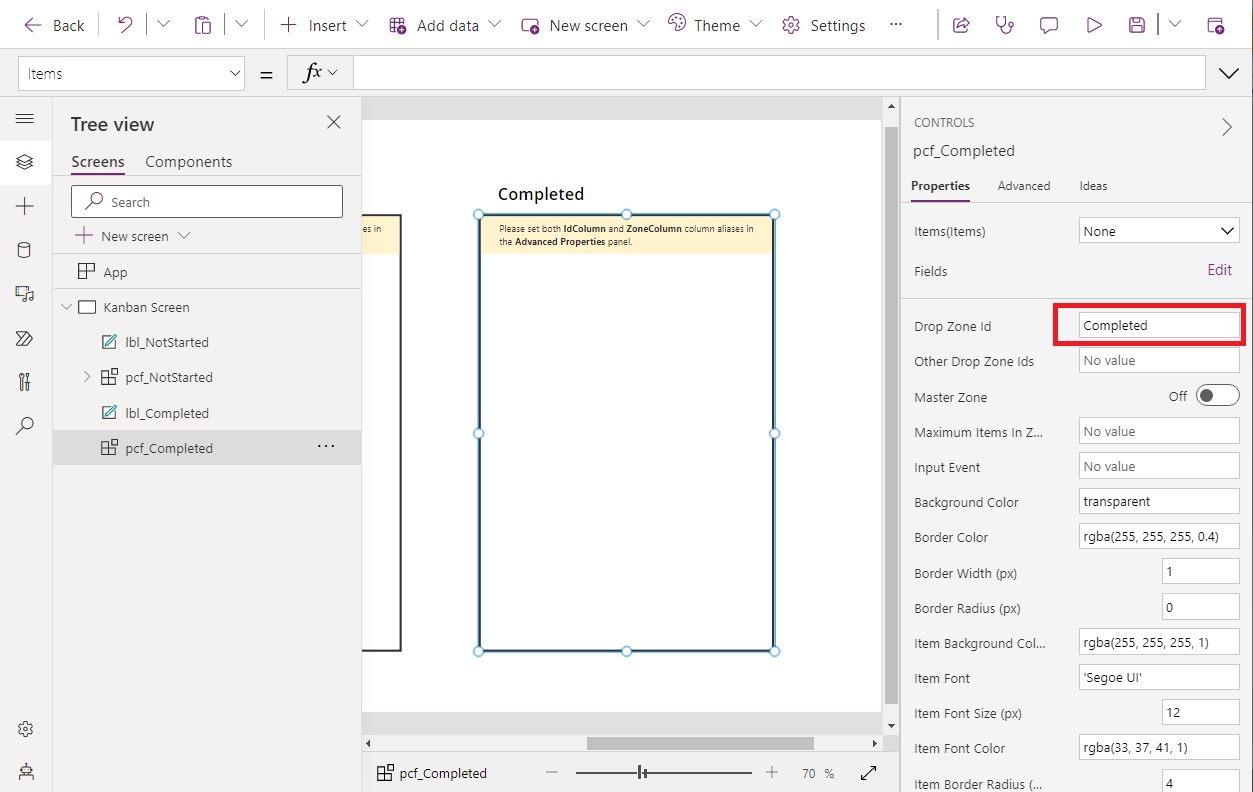Open the Data panel cylinder icon
The width and height of the screenshot is (1253, 792).
point(26,250)
